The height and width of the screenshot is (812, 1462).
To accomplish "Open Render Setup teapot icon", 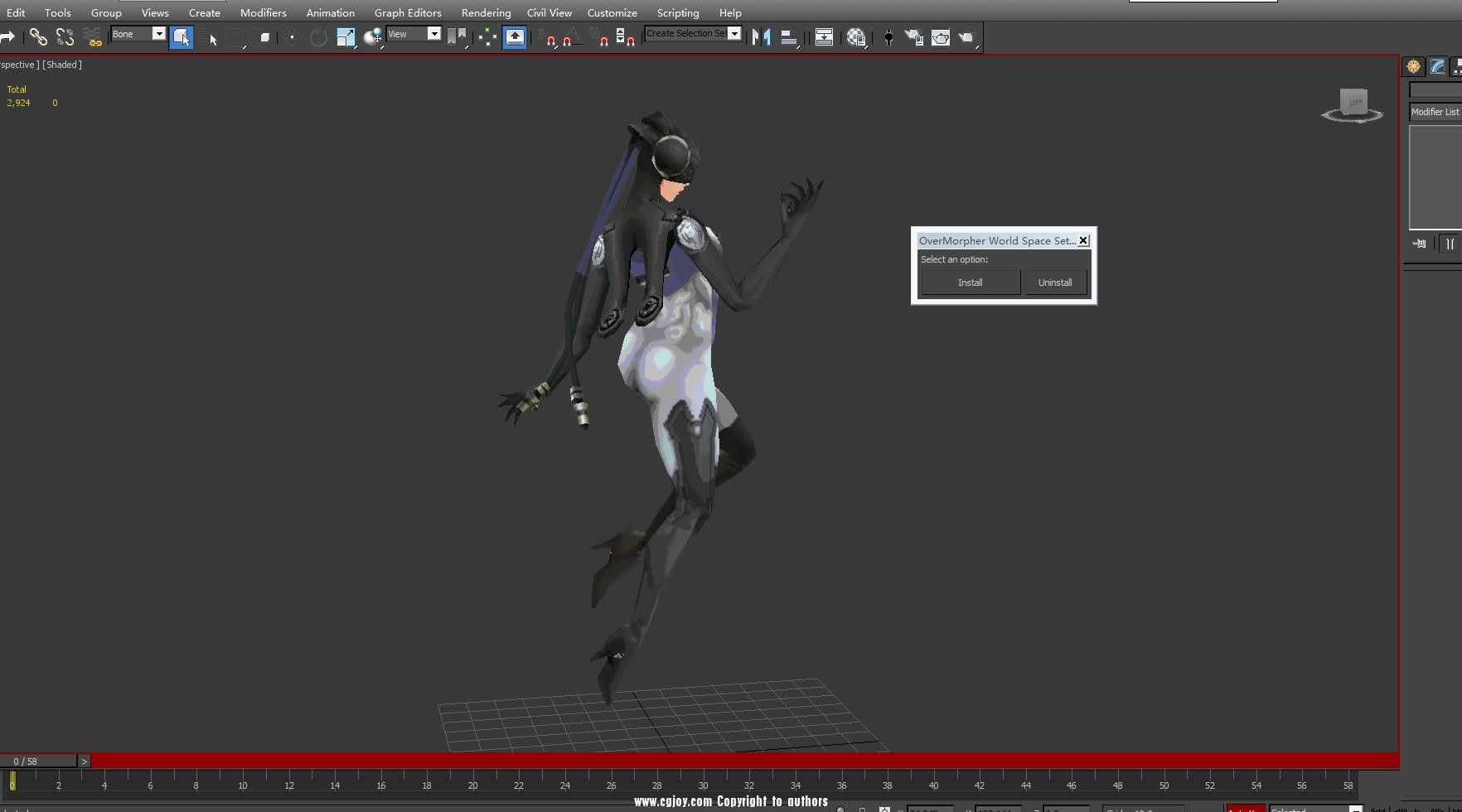I will pyautogui.click(x=914, y=37).
